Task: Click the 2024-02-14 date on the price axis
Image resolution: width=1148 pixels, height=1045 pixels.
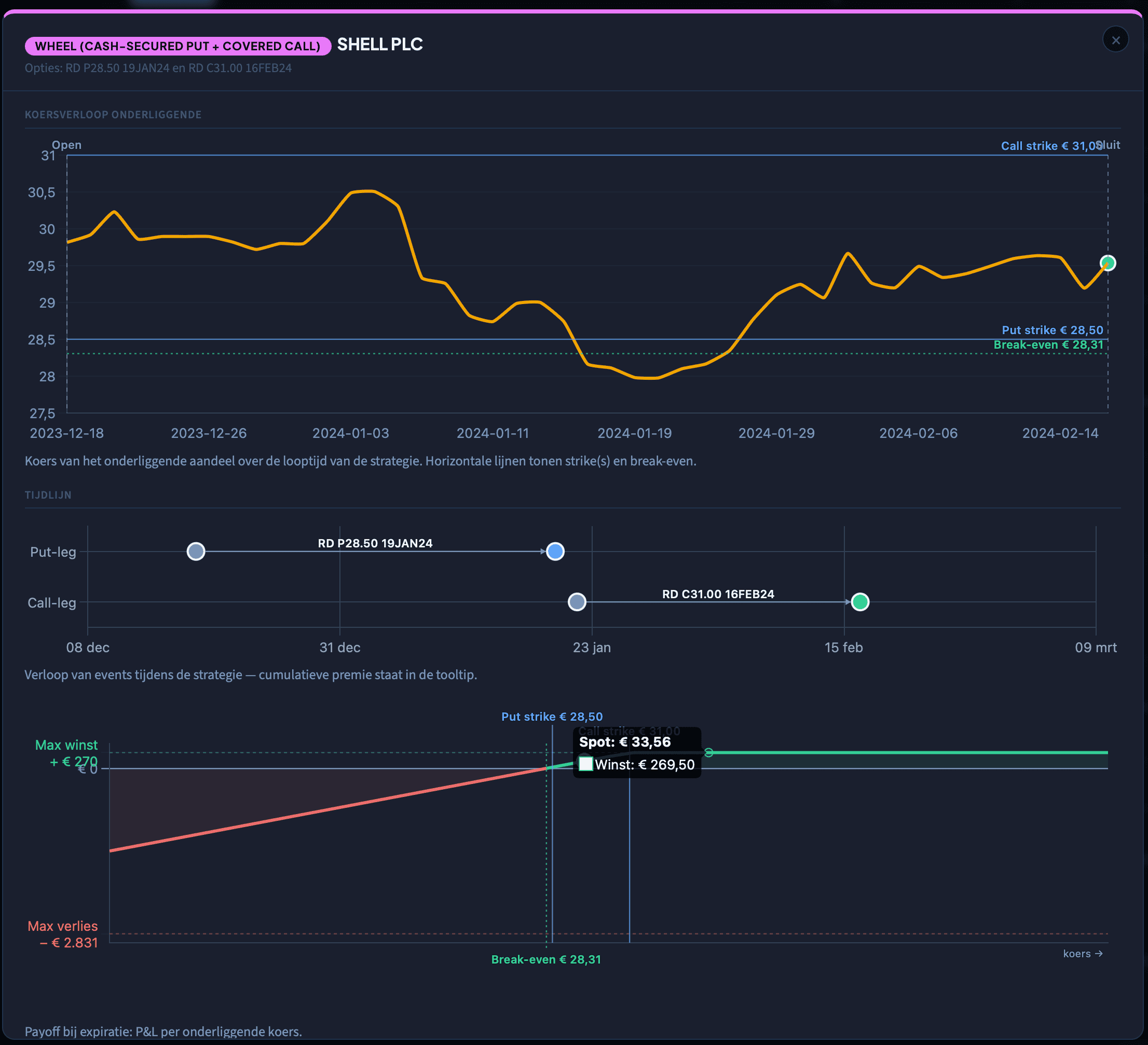Action: 1060,433
